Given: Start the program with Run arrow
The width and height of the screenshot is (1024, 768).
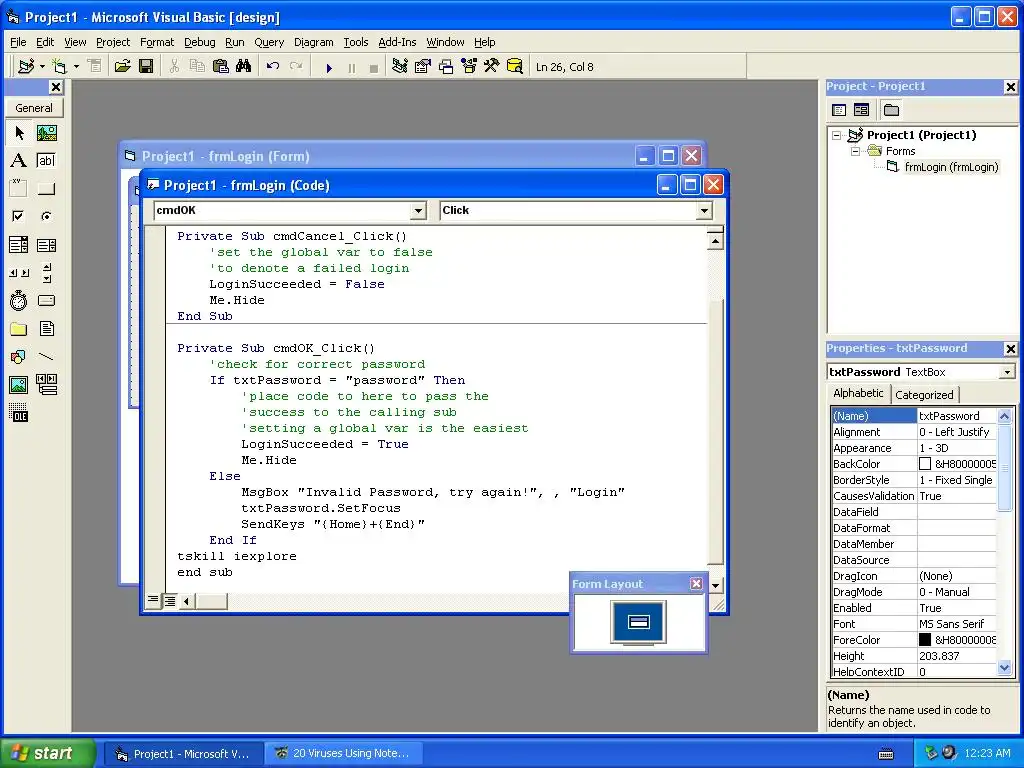Looking at the screenshot, I should (x=329, y=67).
